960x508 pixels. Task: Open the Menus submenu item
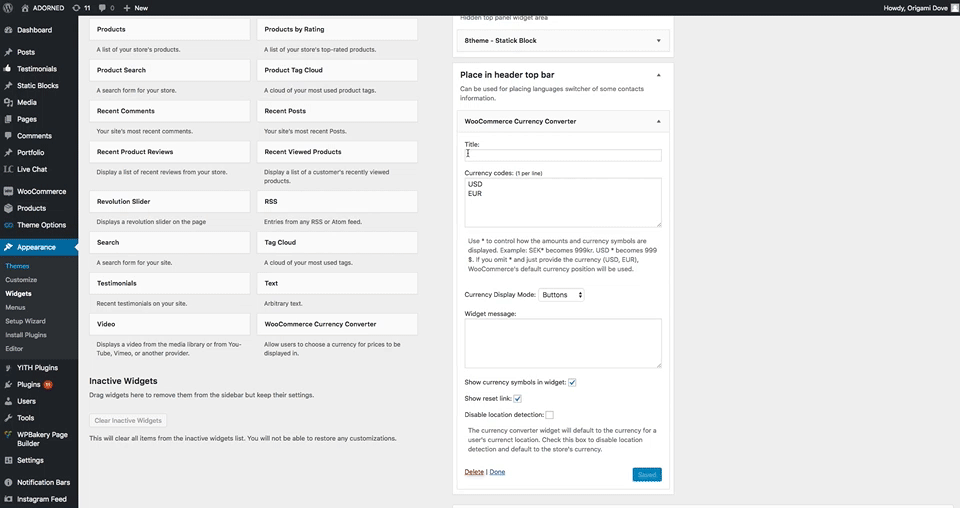[15, 307]
